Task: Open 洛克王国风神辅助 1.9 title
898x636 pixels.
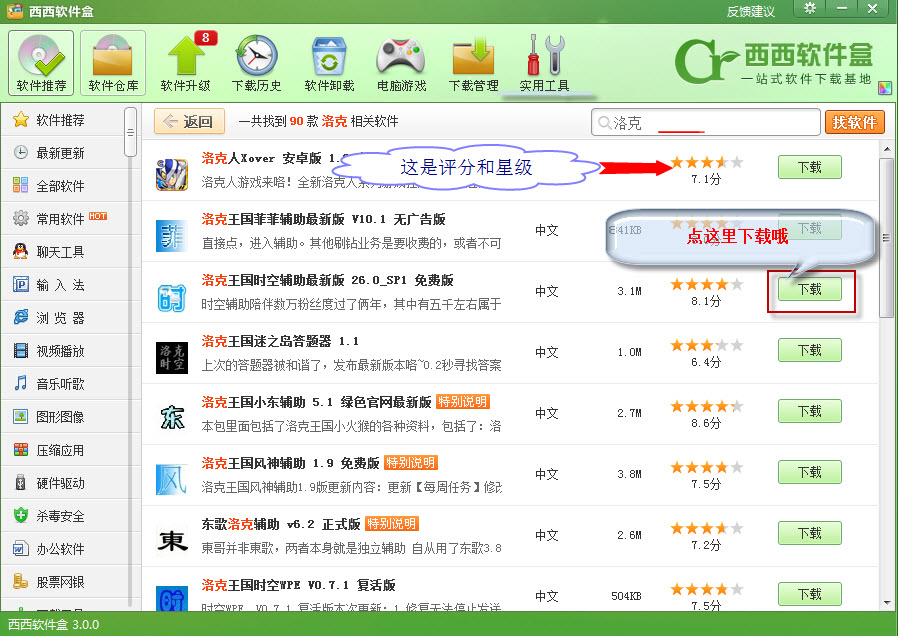Action: [x=290, y=463]
